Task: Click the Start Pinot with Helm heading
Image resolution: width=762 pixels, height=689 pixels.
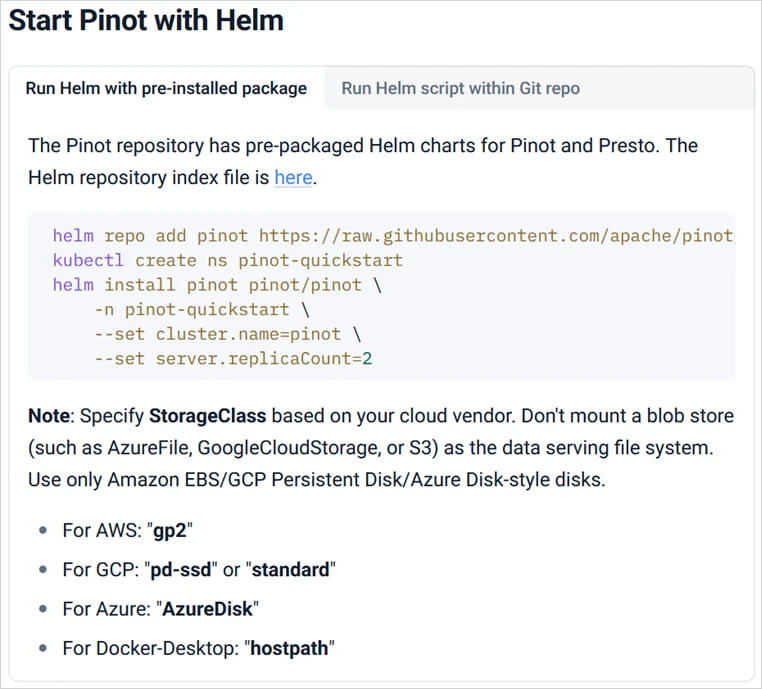Action: (x=146, y=20)
